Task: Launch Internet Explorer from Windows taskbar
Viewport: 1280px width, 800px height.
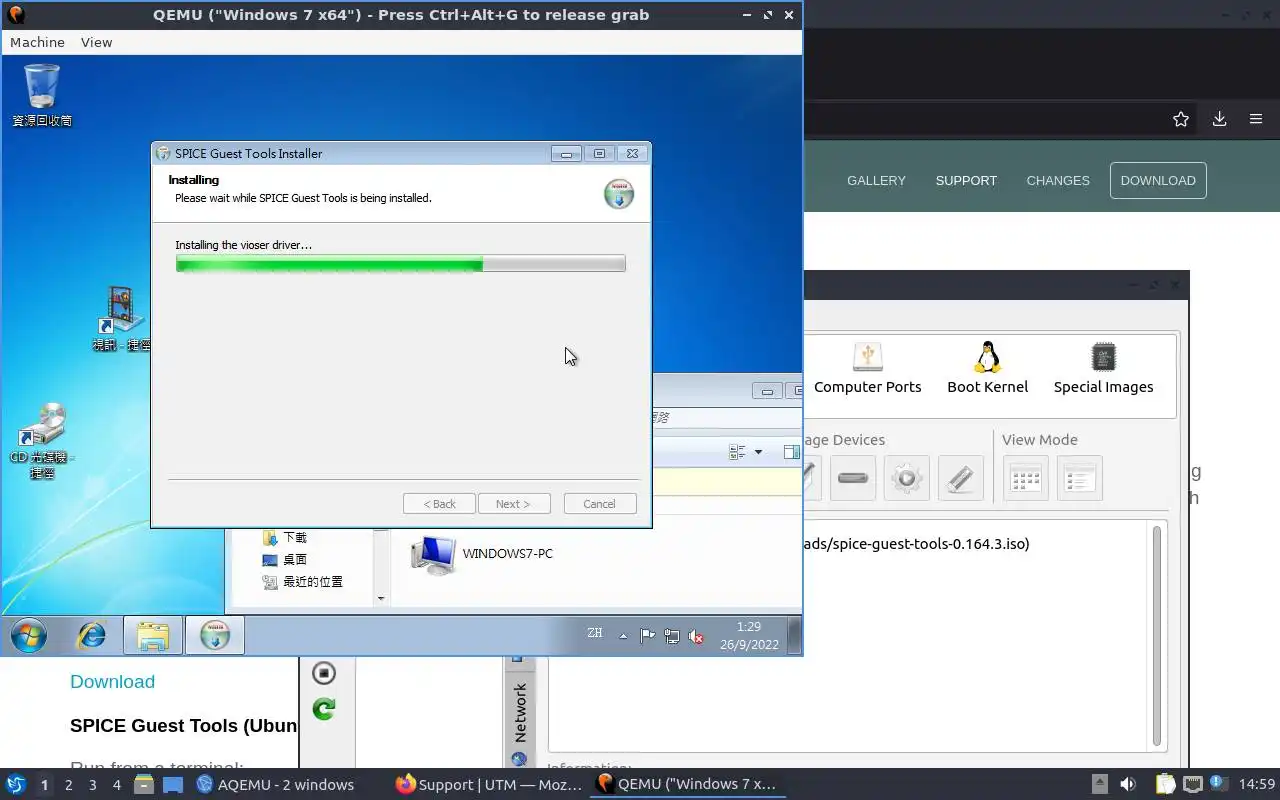Action: point(92,635)
